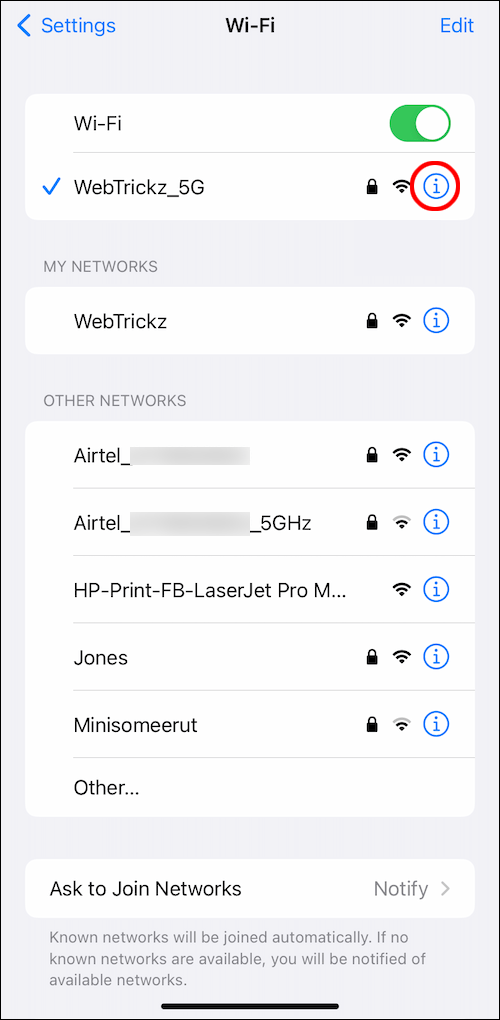Viewport: 500px width, 1020px height.
Task: Open the Notify option value
Action: click(401, 889)
